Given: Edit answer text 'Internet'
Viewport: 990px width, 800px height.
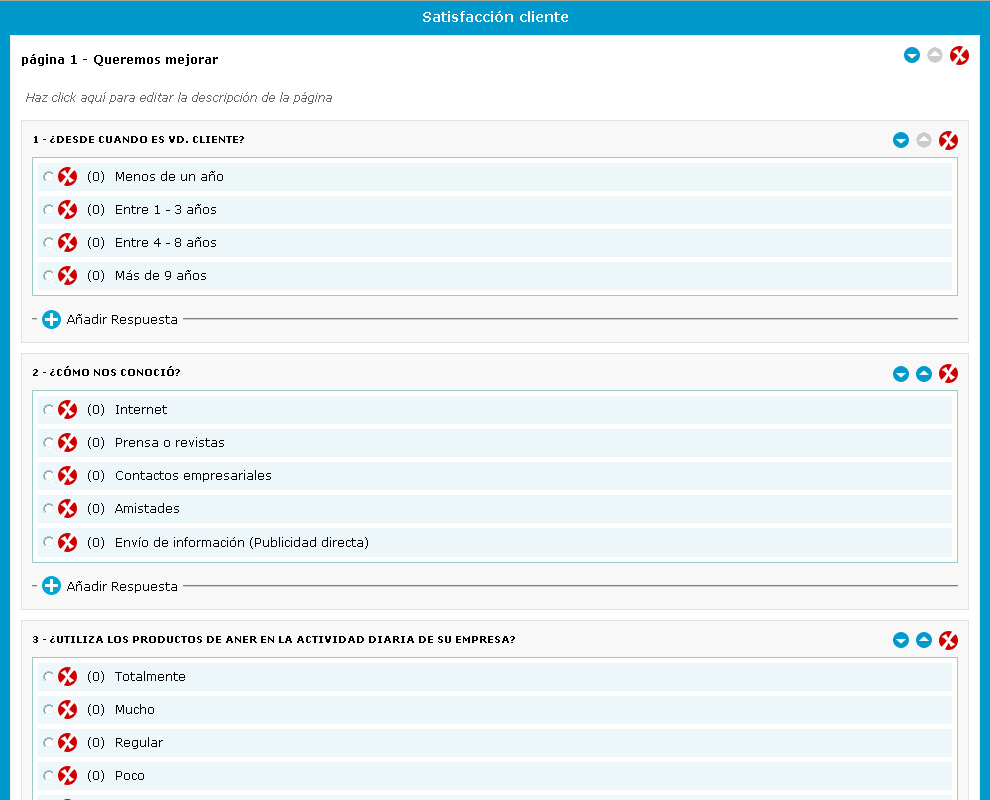Looking at the screenshot, I should coord(141,410).
